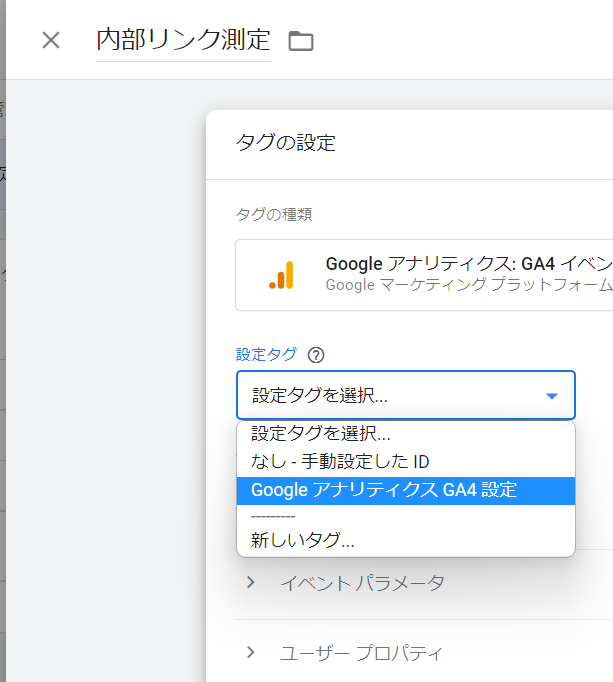This screenshot has width=613, height=682.
Task: Close the tag editor with the X icon
Action: point(51,40)
